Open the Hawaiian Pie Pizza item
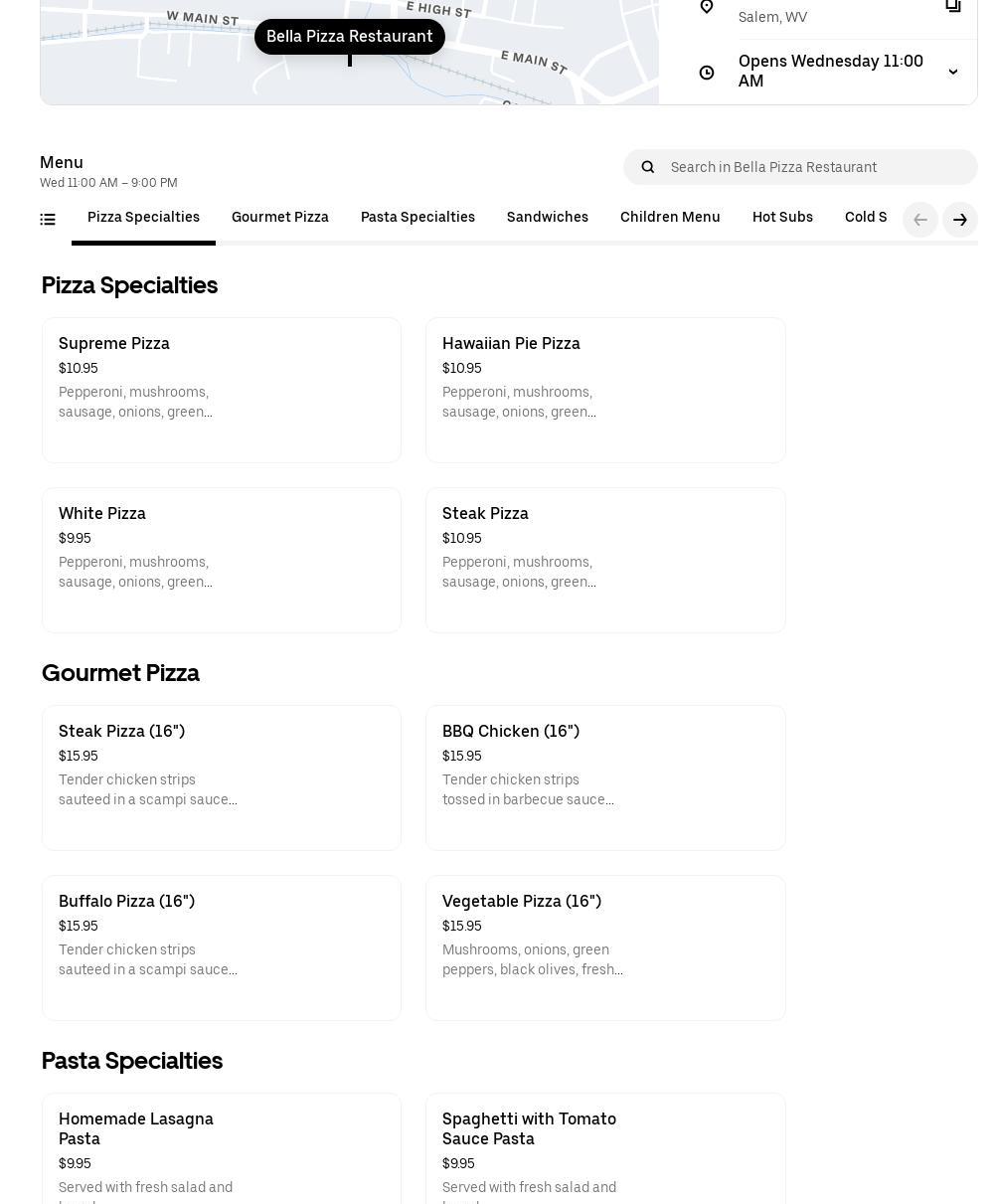 click(605, 391)
